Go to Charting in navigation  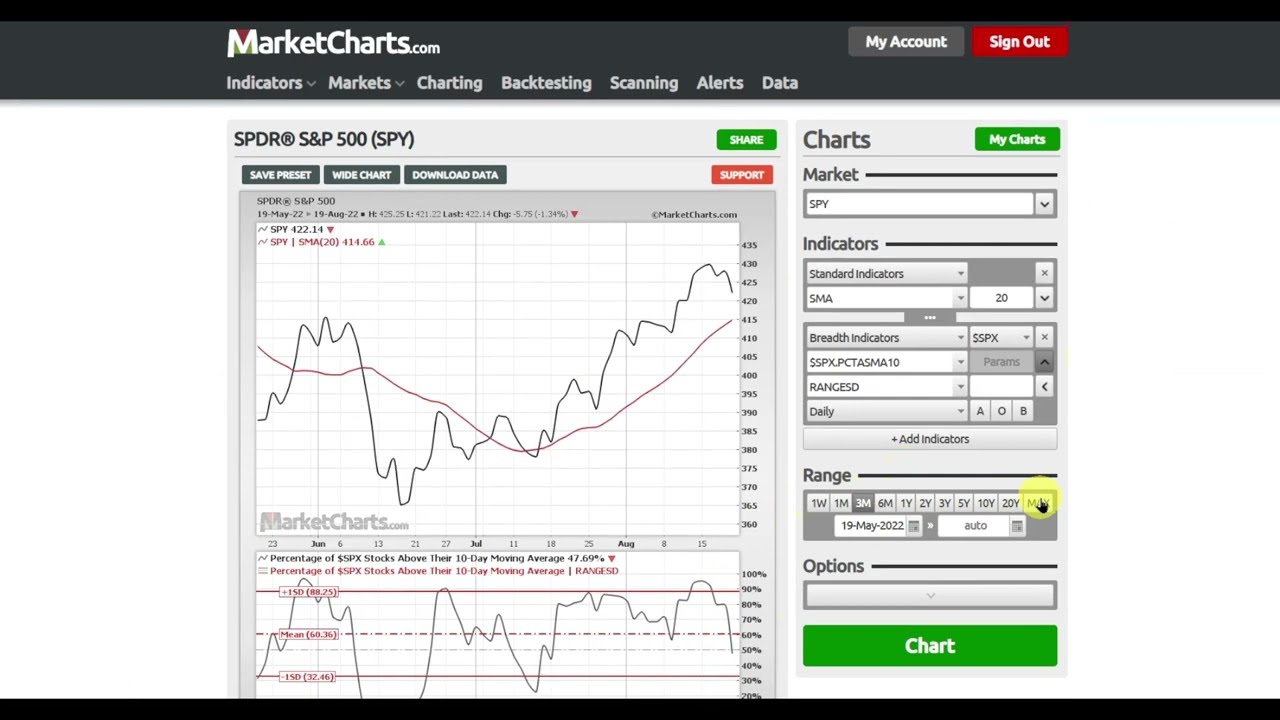(x=449, y=83)
